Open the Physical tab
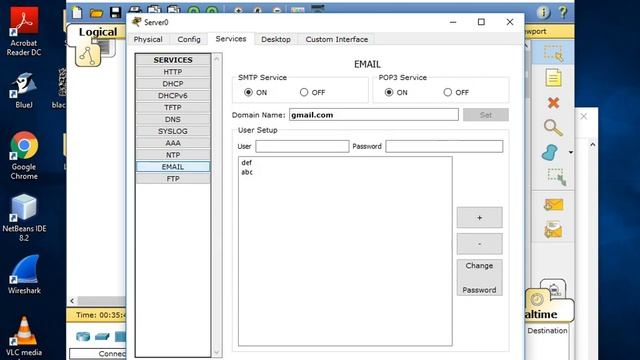The height and width of the screenshot is (360, 640). point(148,39)
